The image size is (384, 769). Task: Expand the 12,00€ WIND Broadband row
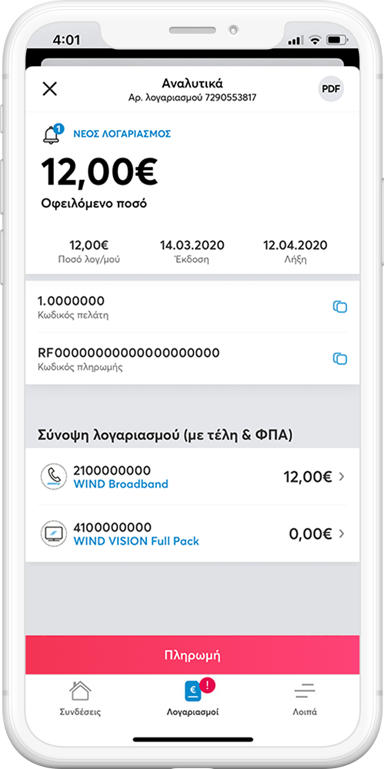[193, 477]
